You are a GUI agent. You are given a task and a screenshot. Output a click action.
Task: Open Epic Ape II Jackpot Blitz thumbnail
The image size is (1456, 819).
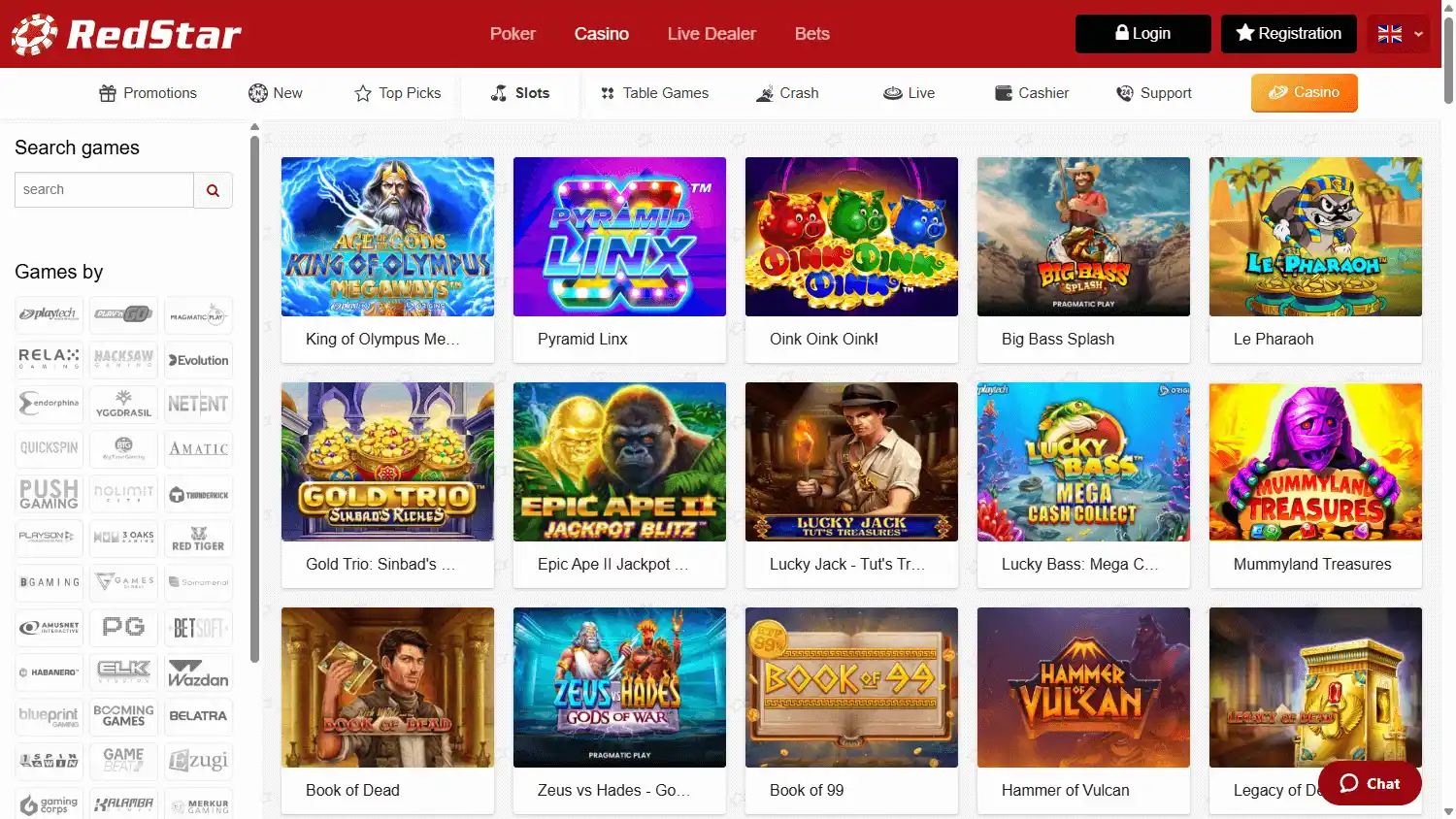click(x=619, y=462)
